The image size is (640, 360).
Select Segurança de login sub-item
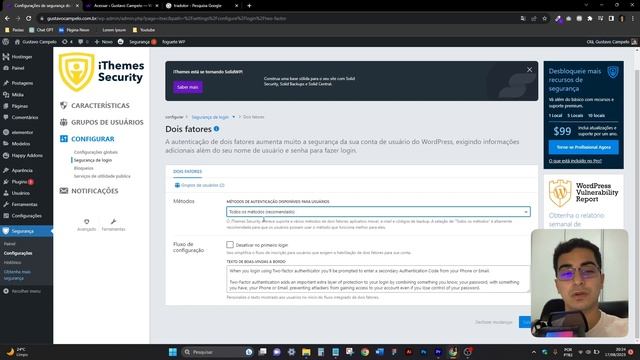[93, 160]
